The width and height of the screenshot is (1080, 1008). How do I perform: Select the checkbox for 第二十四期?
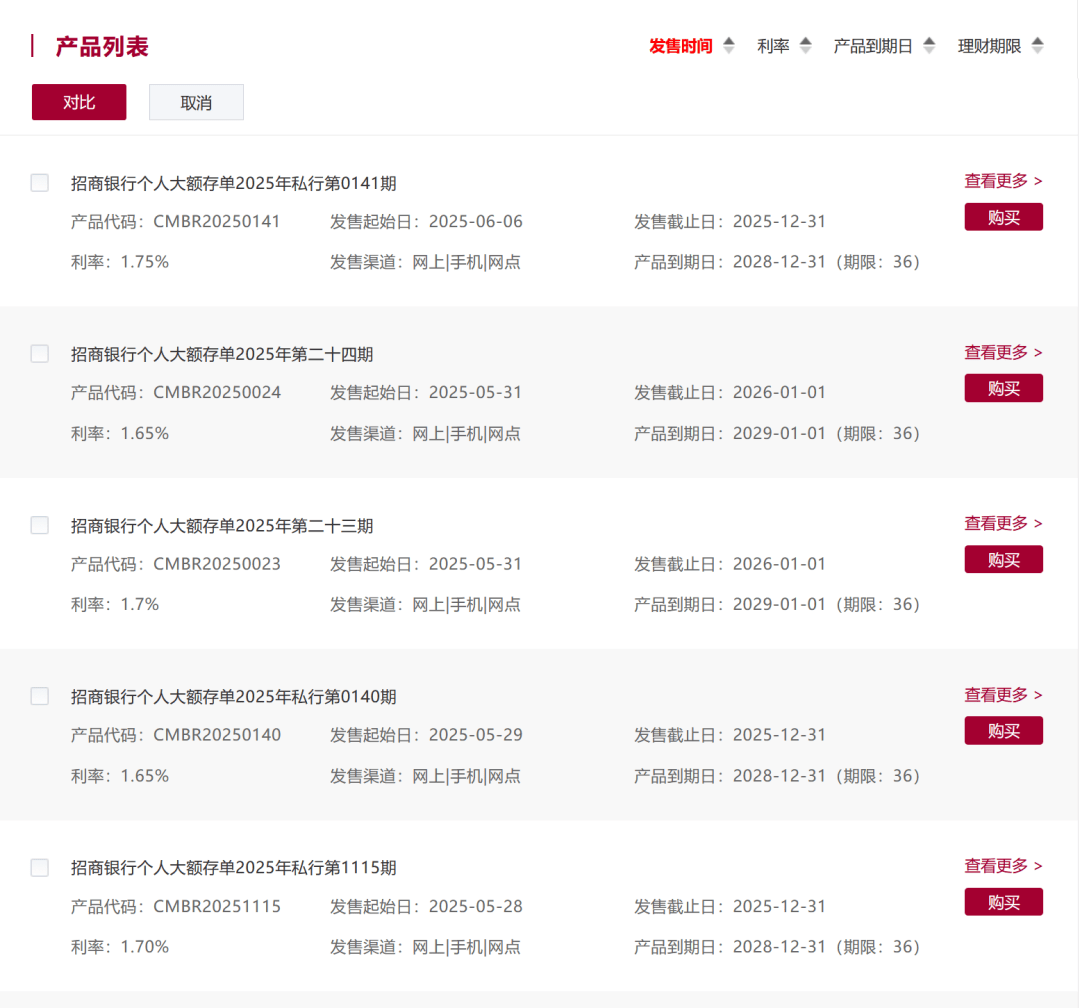pyautogui.click(x=40, y=353)
